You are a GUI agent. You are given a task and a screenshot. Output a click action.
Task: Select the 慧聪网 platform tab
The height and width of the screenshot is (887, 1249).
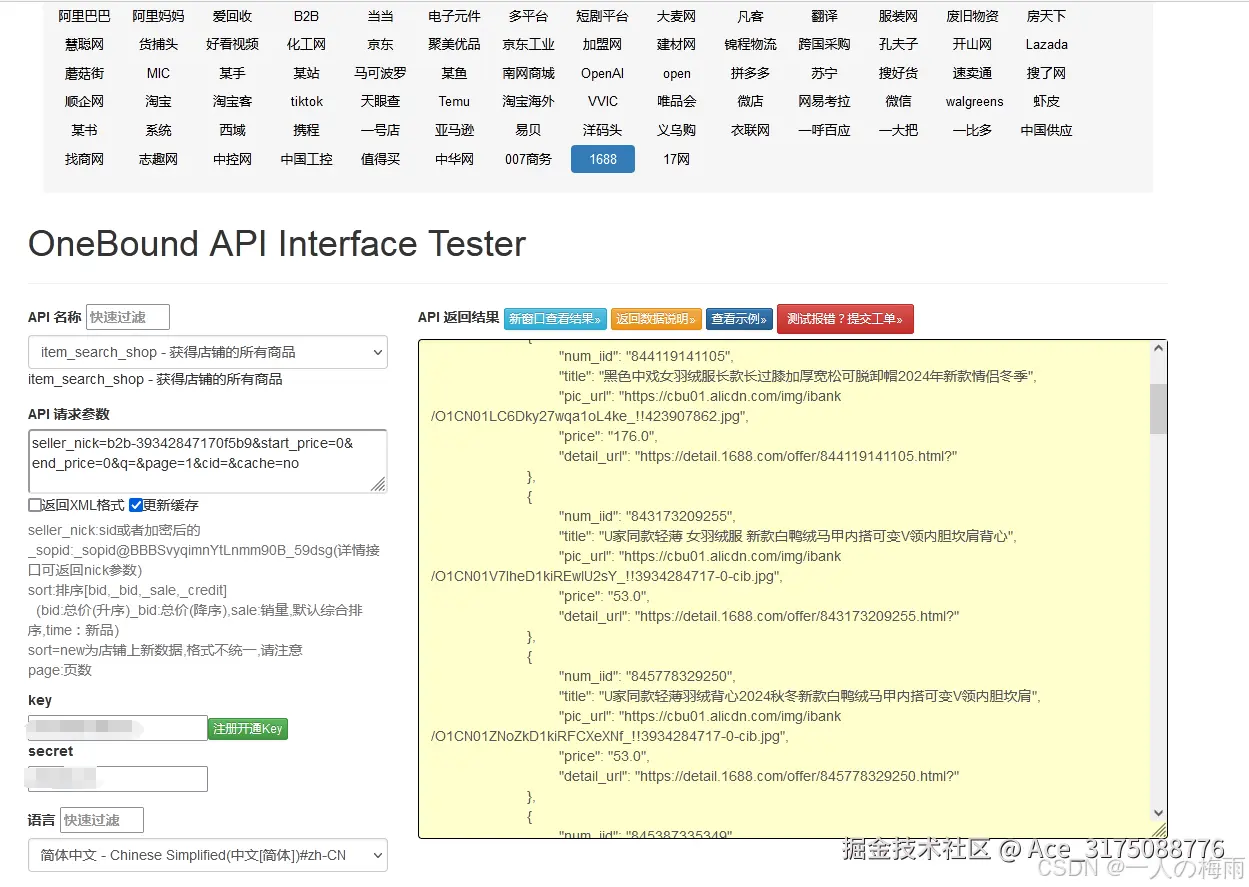(x=84, y=44)
